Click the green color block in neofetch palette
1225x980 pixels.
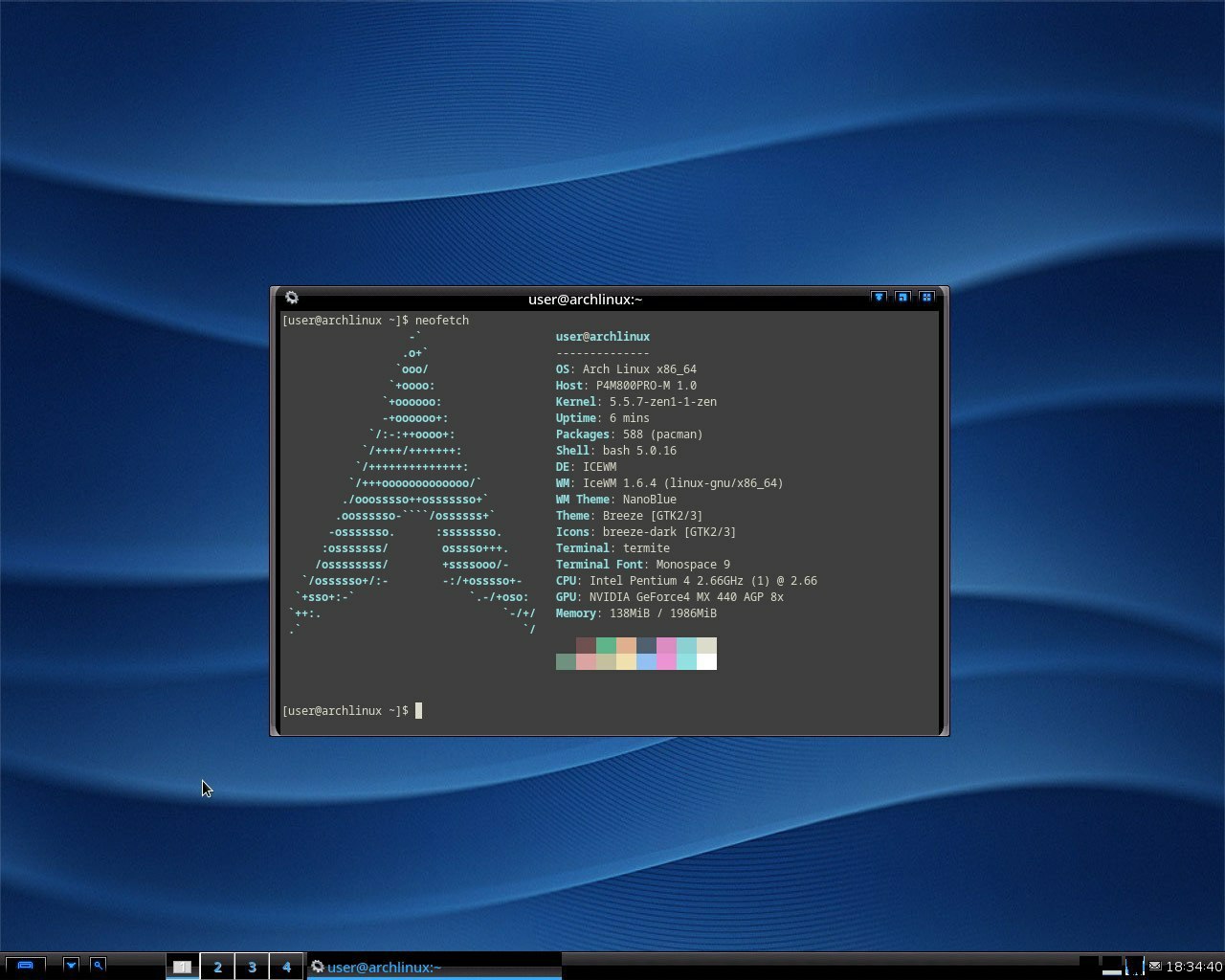tap(606, 646)
